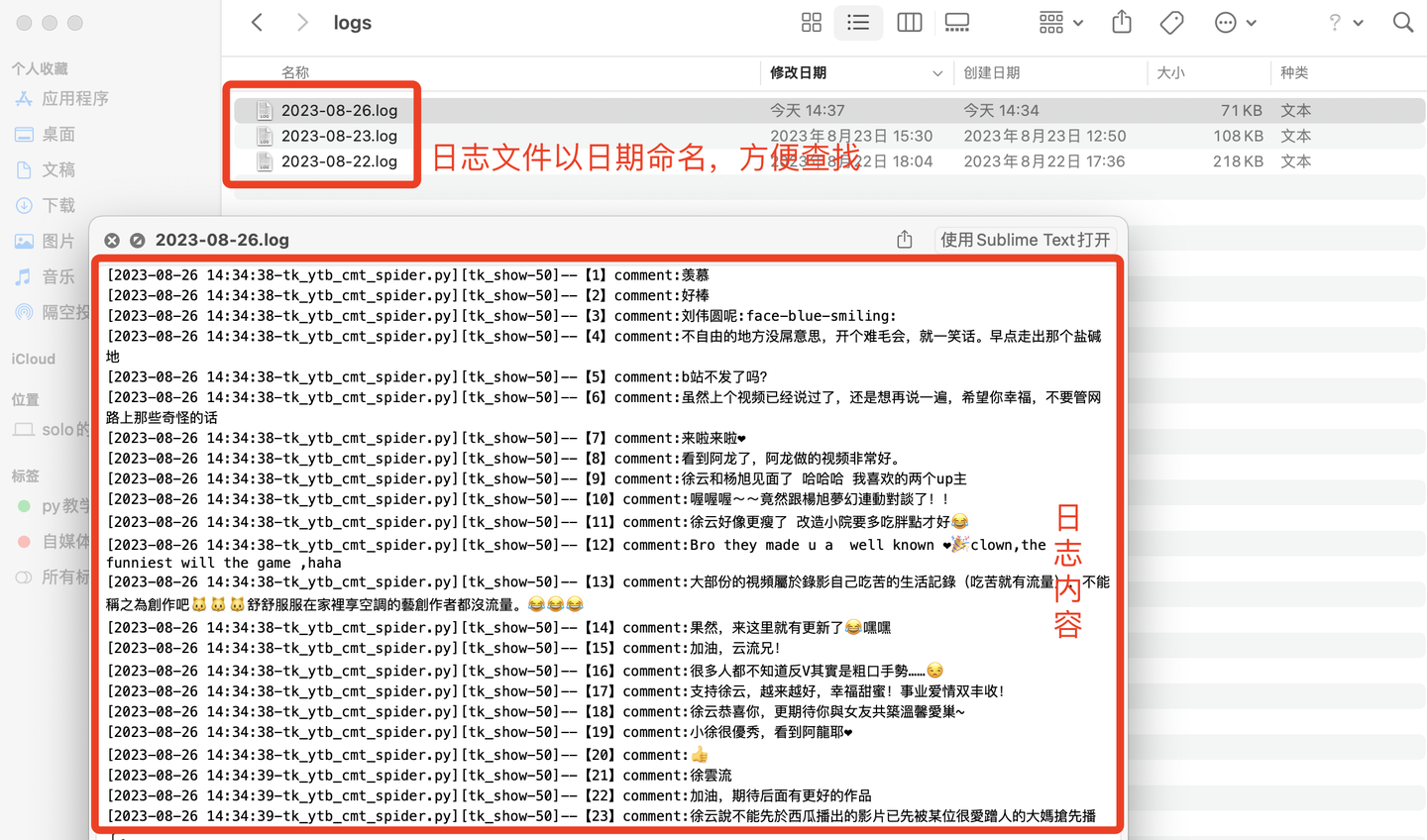1427x840 pixels.
Task: Go back in Finder navigation
Action: 257,23
